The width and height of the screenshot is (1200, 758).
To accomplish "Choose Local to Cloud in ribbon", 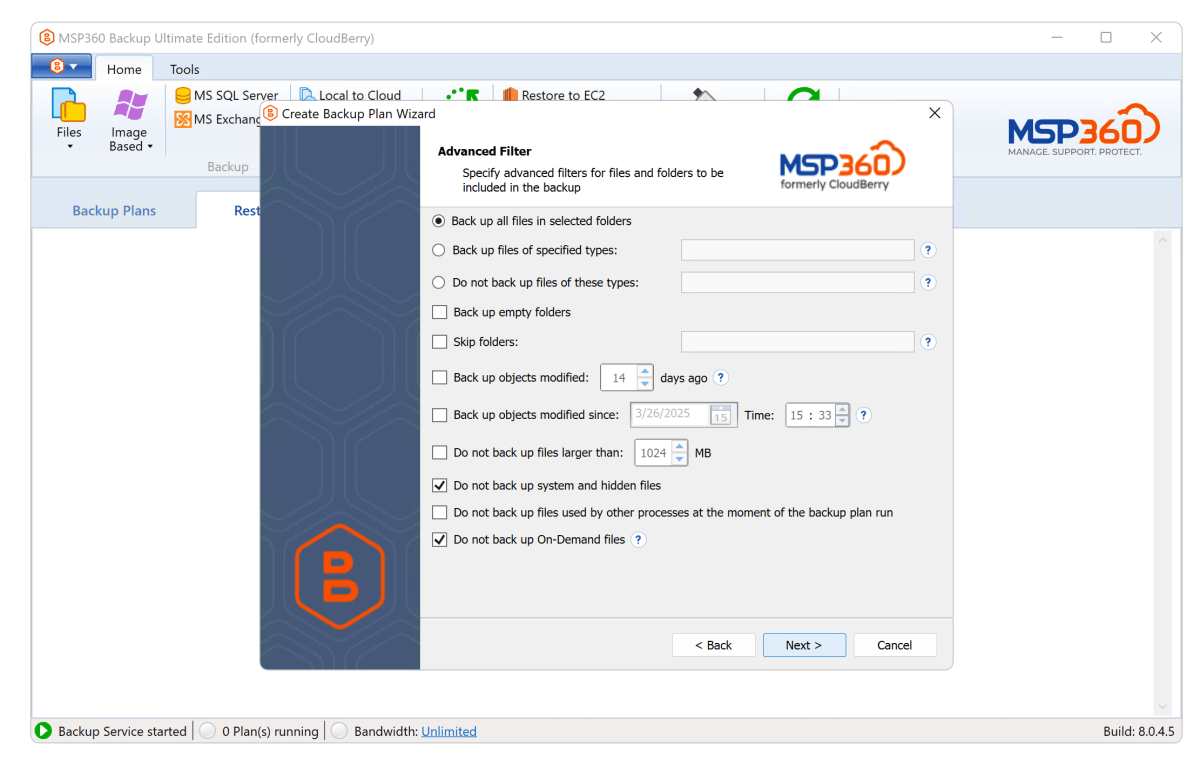I will coord(350,95).
